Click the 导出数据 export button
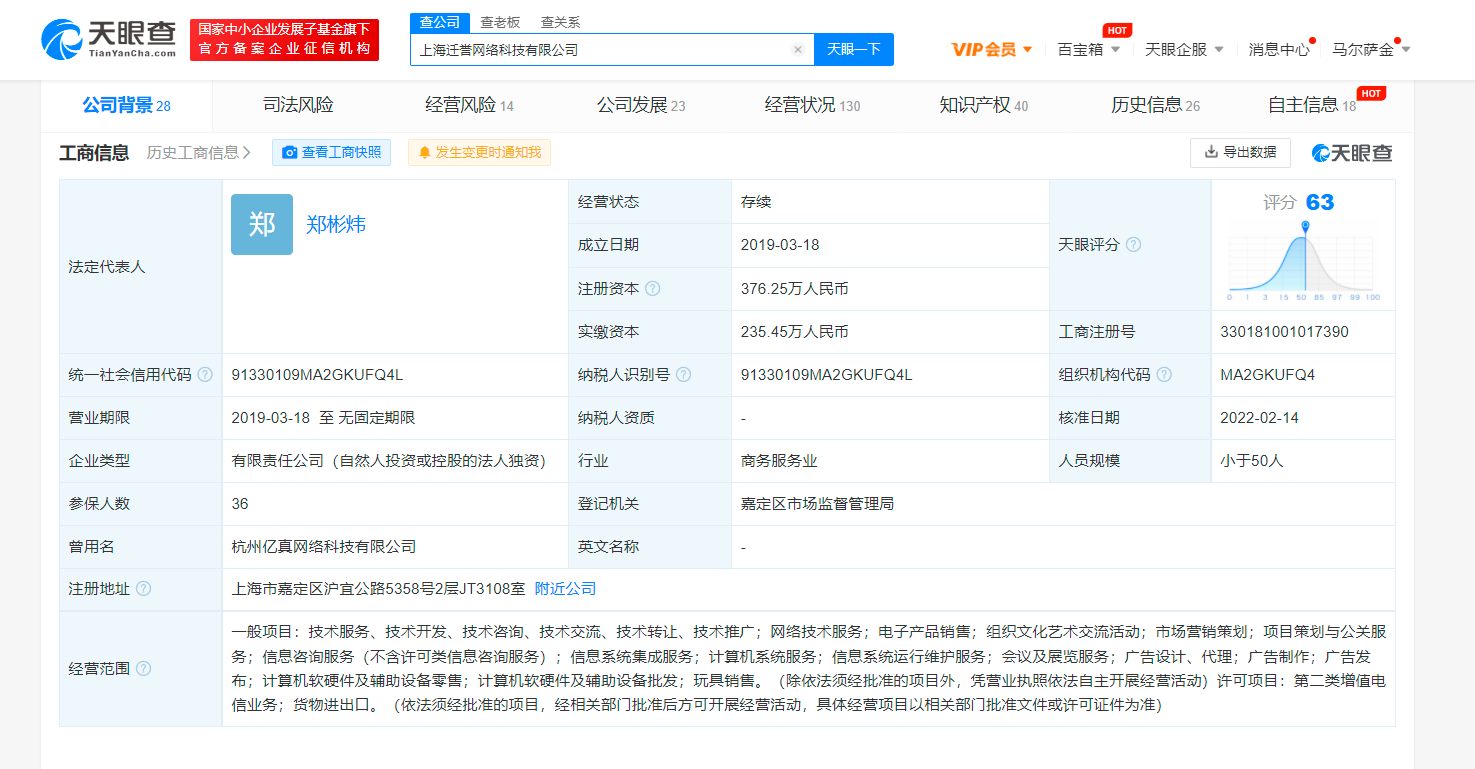The height and width of the screenshot is (769, 1475). pos(1240,153)
